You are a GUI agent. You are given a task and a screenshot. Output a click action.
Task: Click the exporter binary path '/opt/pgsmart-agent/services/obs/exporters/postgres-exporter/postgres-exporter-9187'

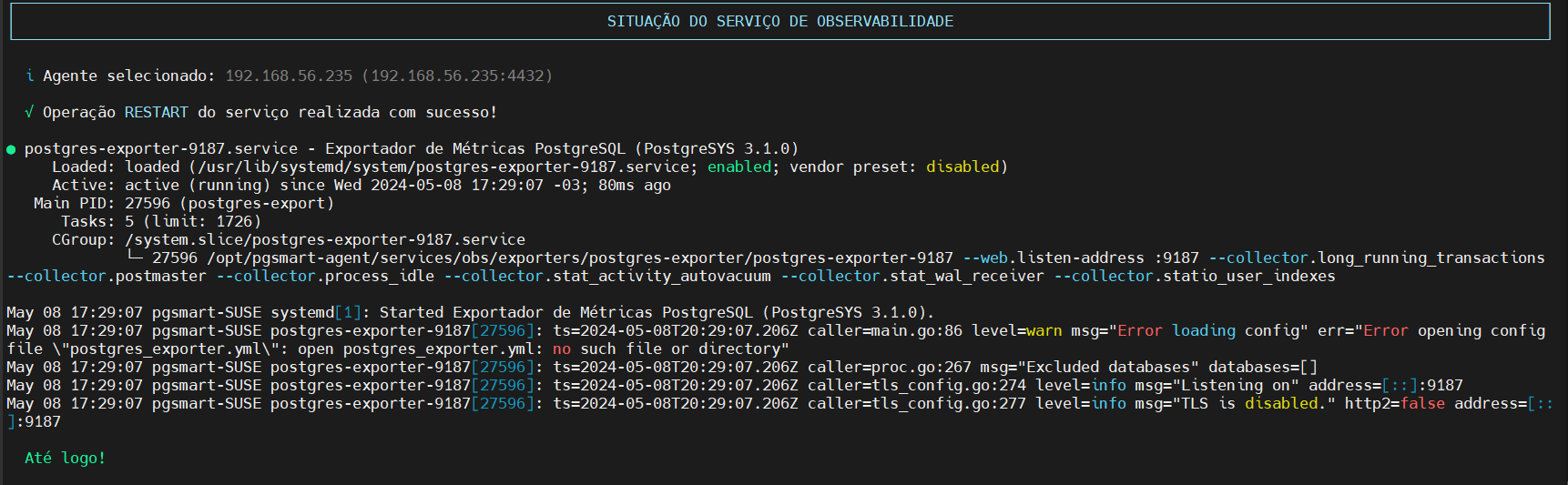click(580, 258)
